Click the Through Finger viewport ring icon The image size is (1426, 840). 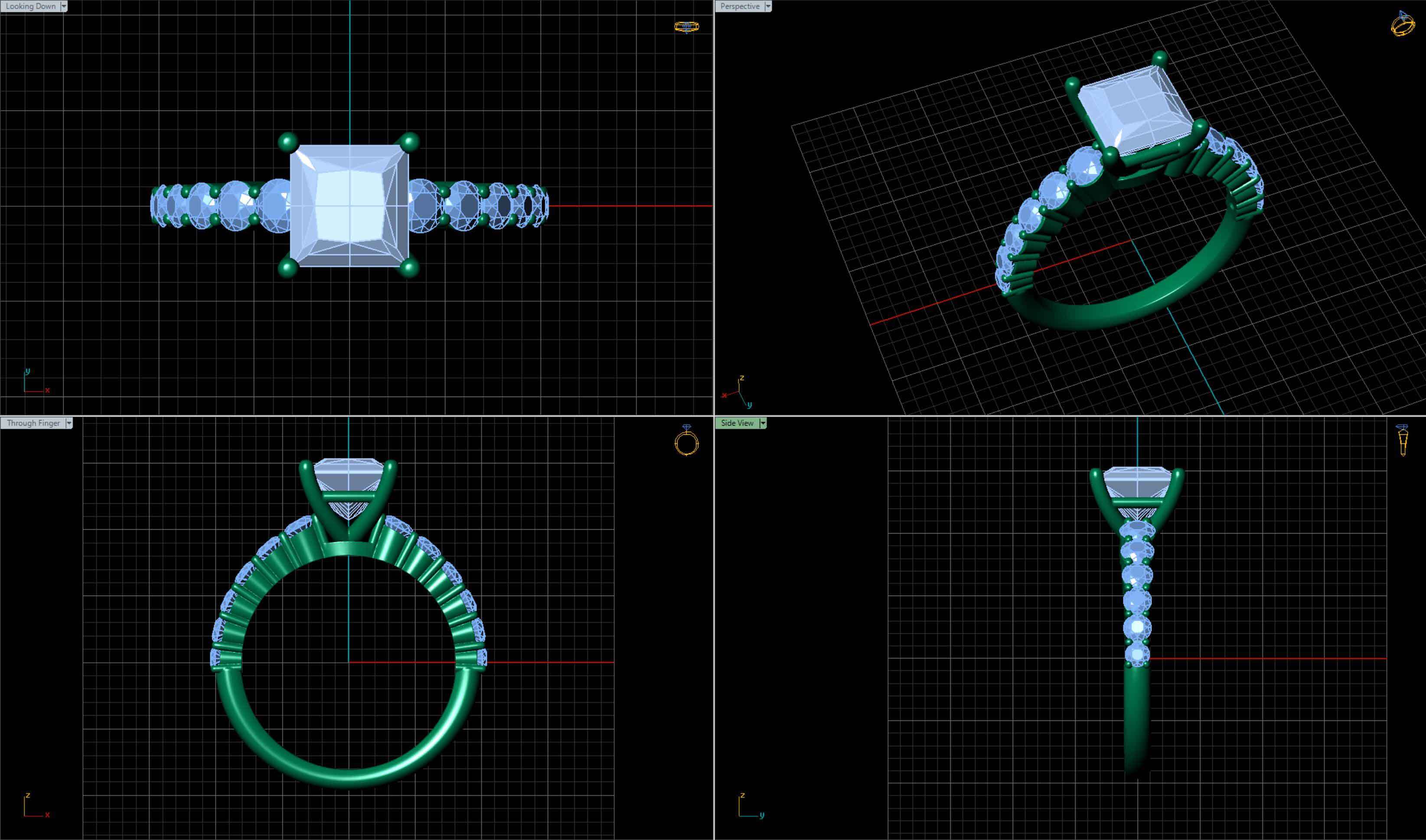(686, 441)
